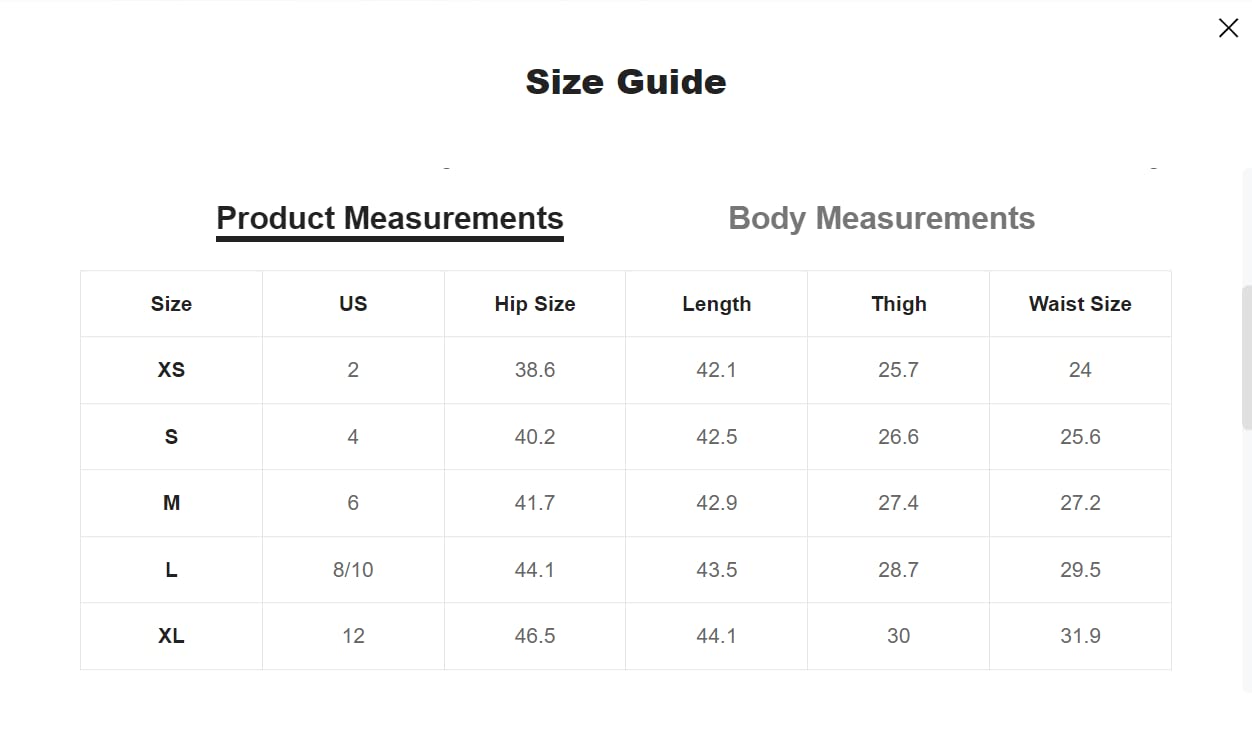Select the XS size row label

(x=171, y=370)
